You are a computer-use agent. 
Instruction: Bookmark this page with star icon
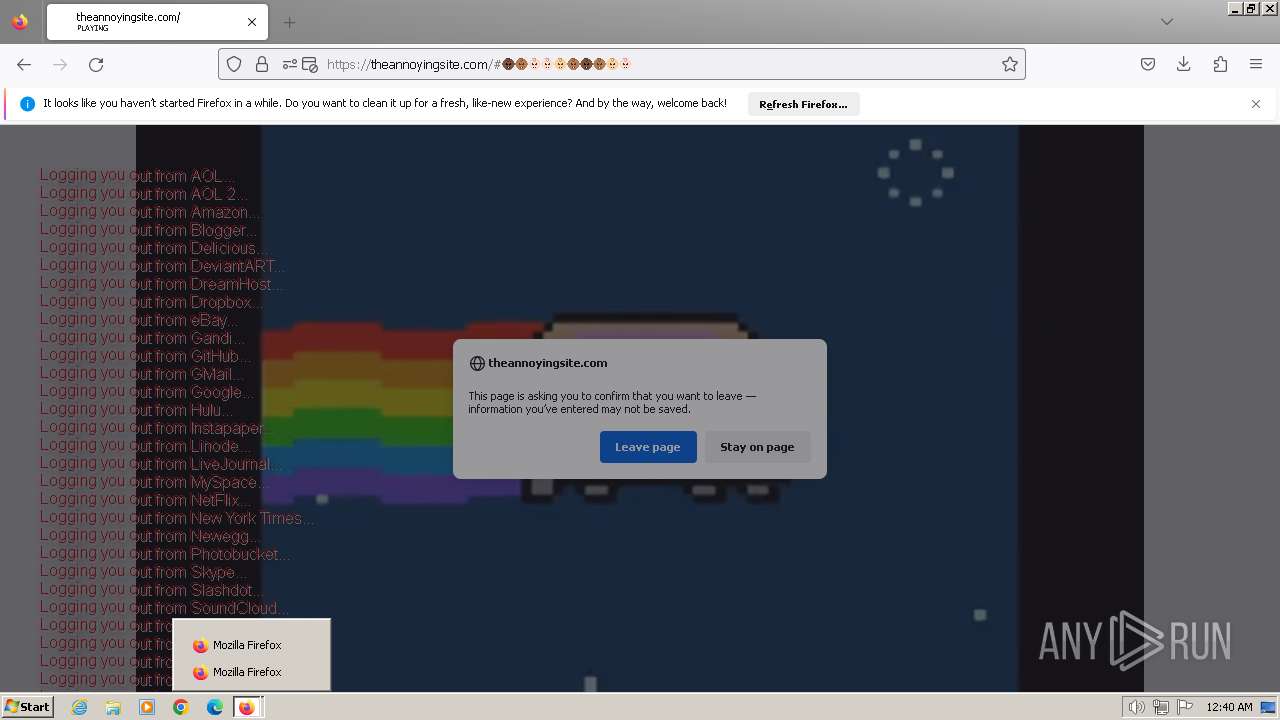click(1010, 64)
